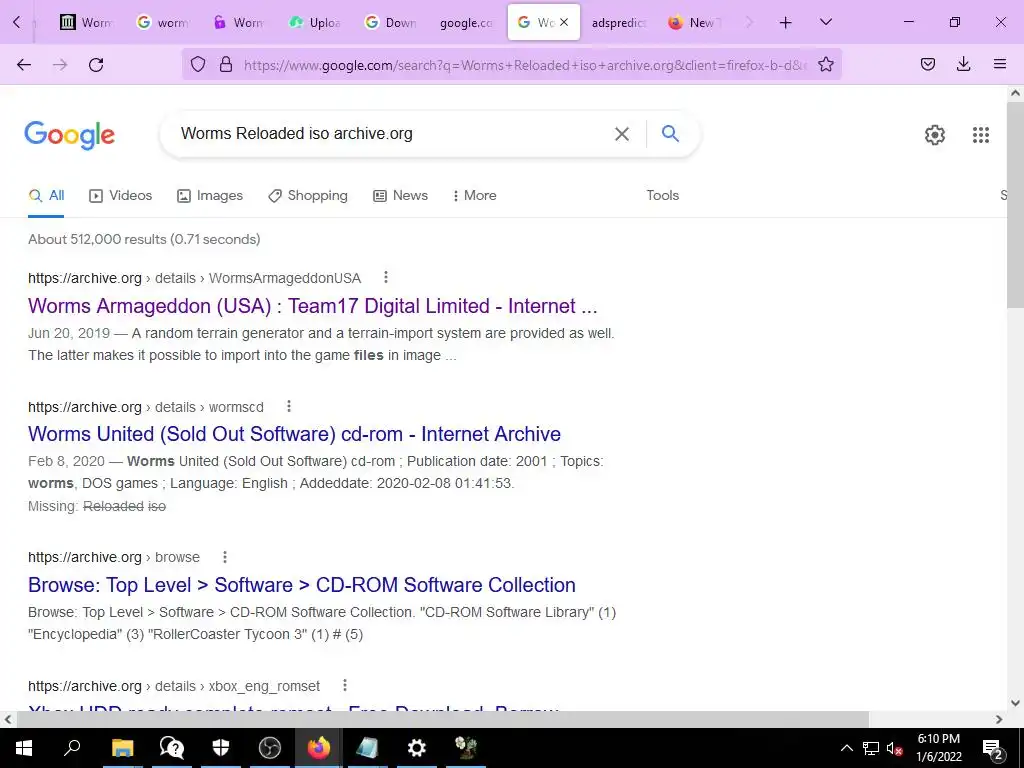
Task: Switch to the New Tab tab
Action: (694, 22)
